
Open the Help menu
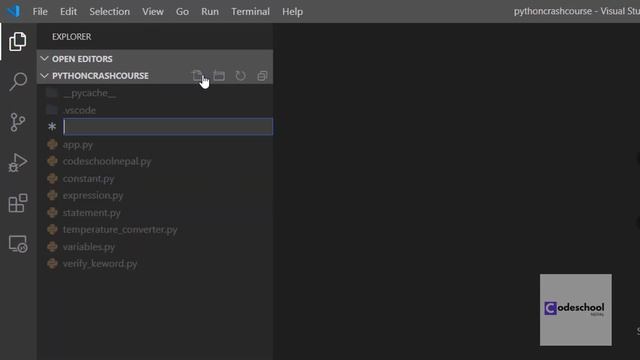292,11
